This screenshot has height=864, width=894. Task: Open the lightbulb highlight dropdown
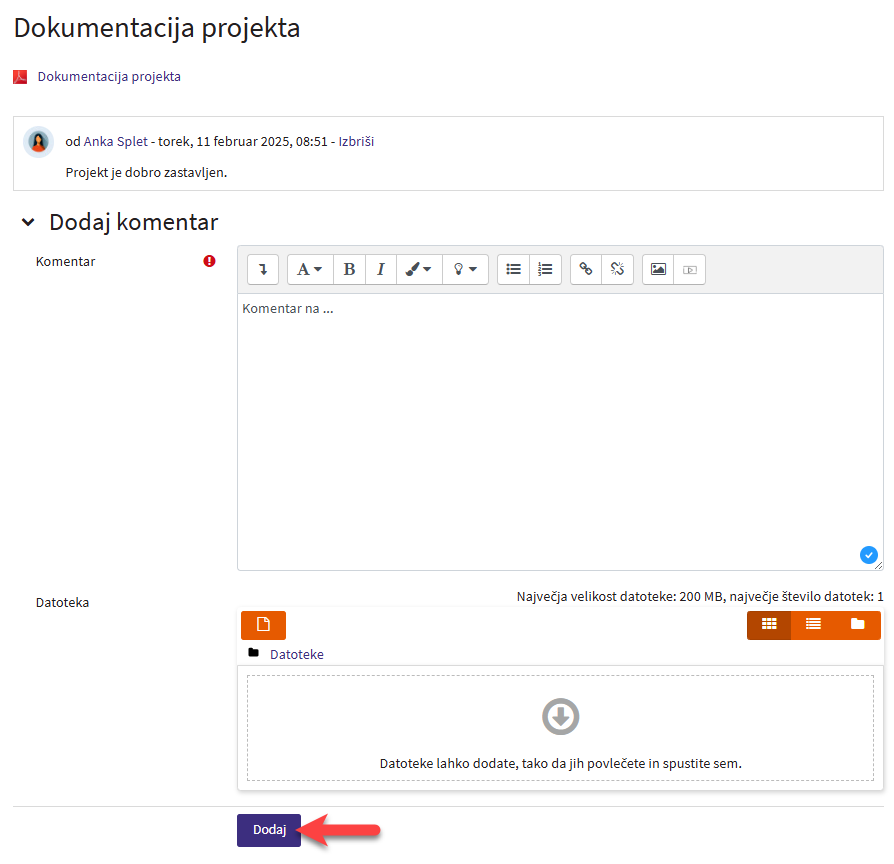(464, 269)
